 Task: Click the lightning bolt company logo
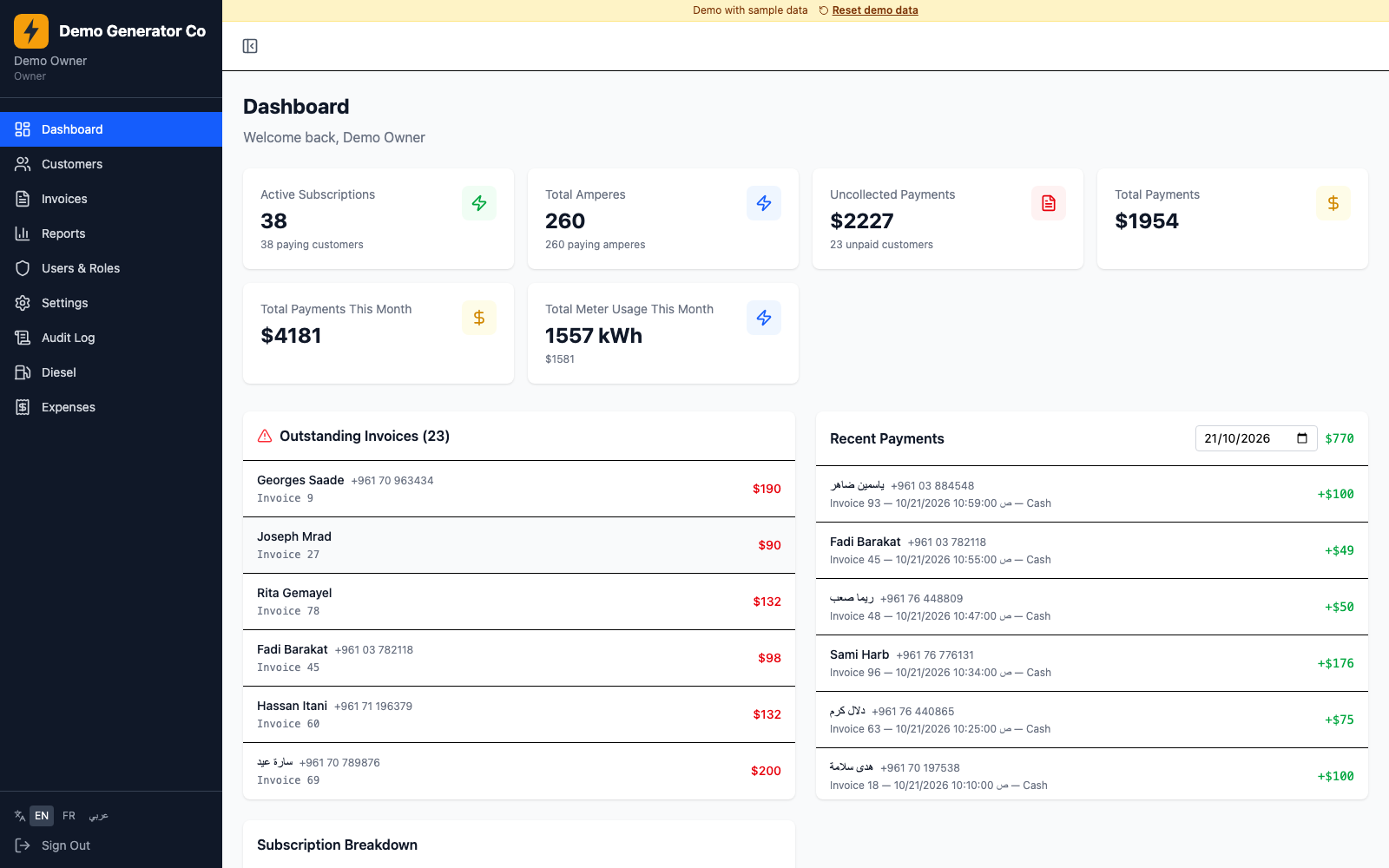31,31
